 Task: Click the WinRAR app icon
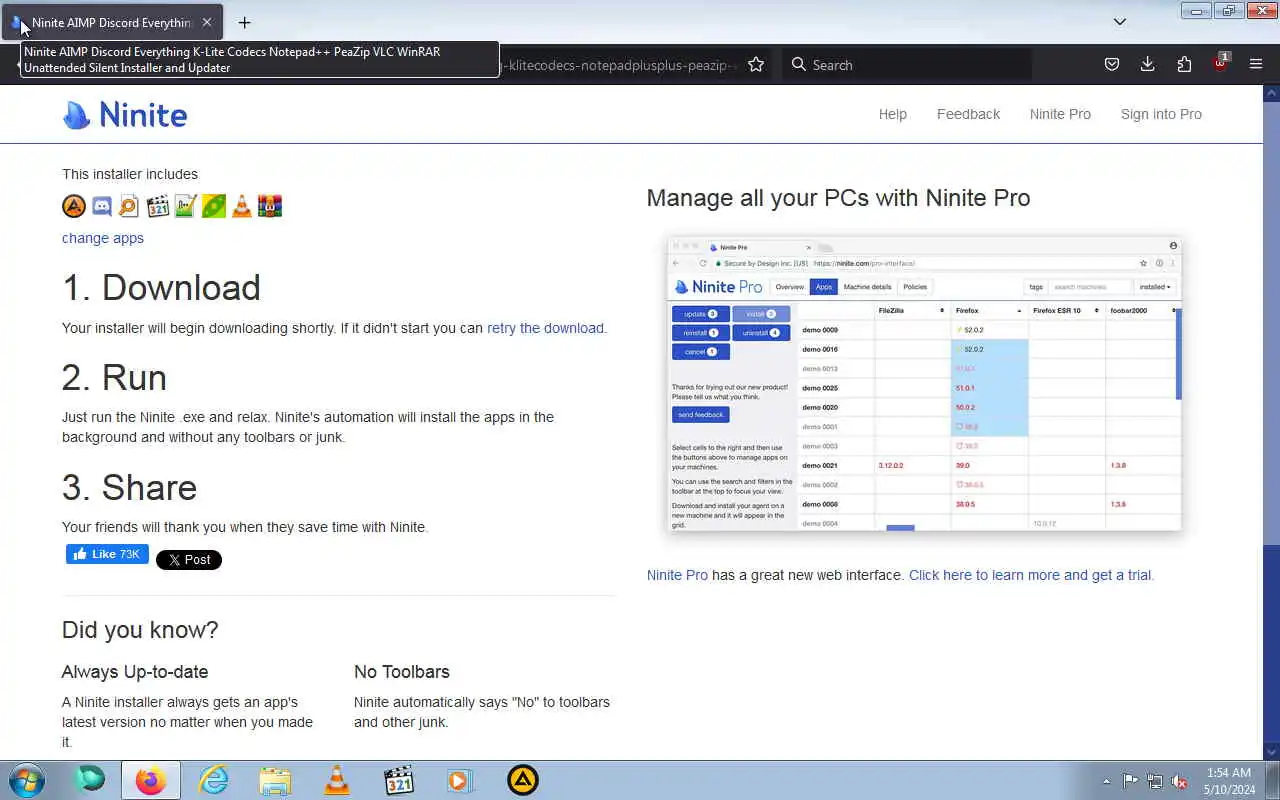269,206
